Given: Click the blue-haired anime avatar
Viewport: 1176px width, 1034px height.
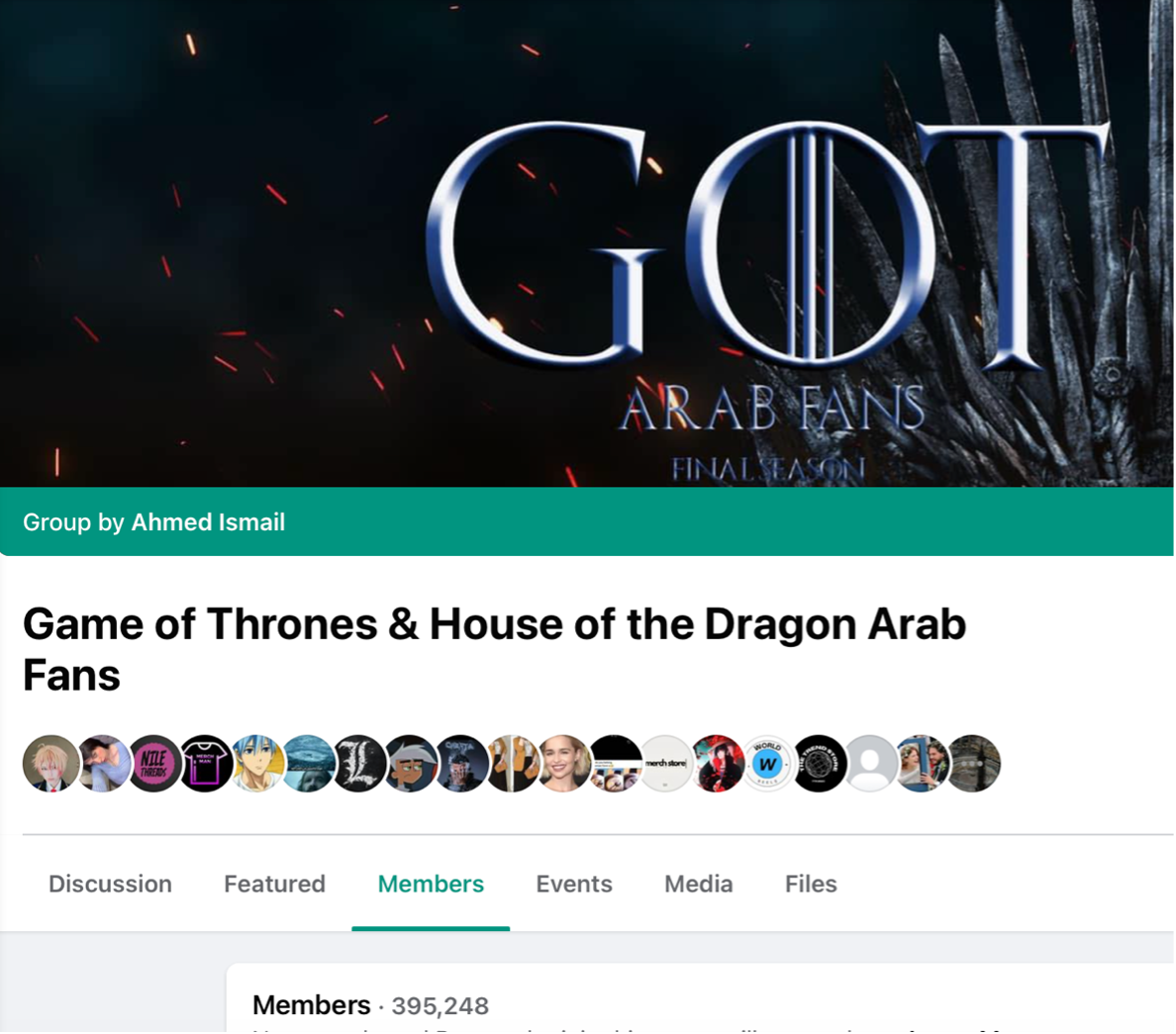Looking at the screenshot, I should pyautogui.click(x=257, y=763).
